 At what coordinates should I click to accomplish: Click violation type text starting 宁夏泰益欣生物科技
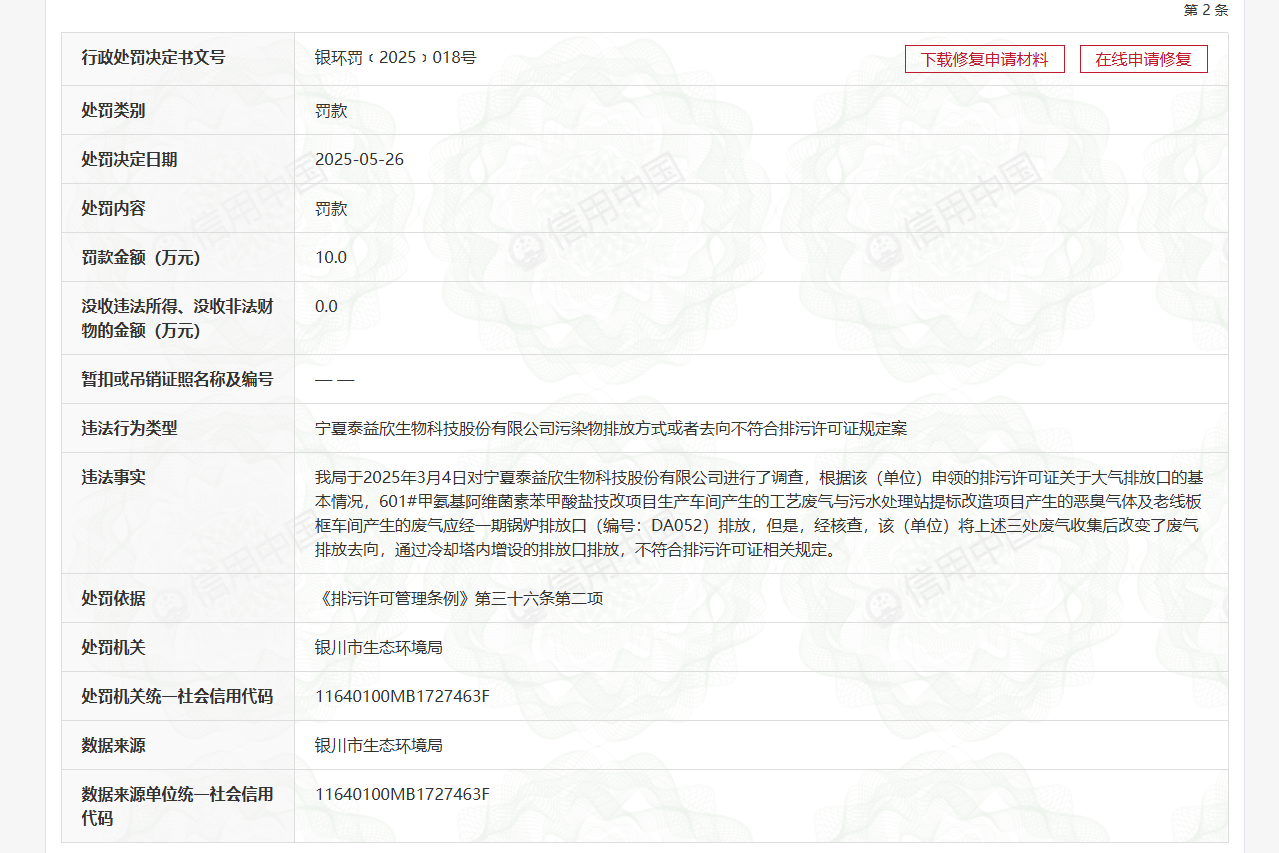coord(611,429)
